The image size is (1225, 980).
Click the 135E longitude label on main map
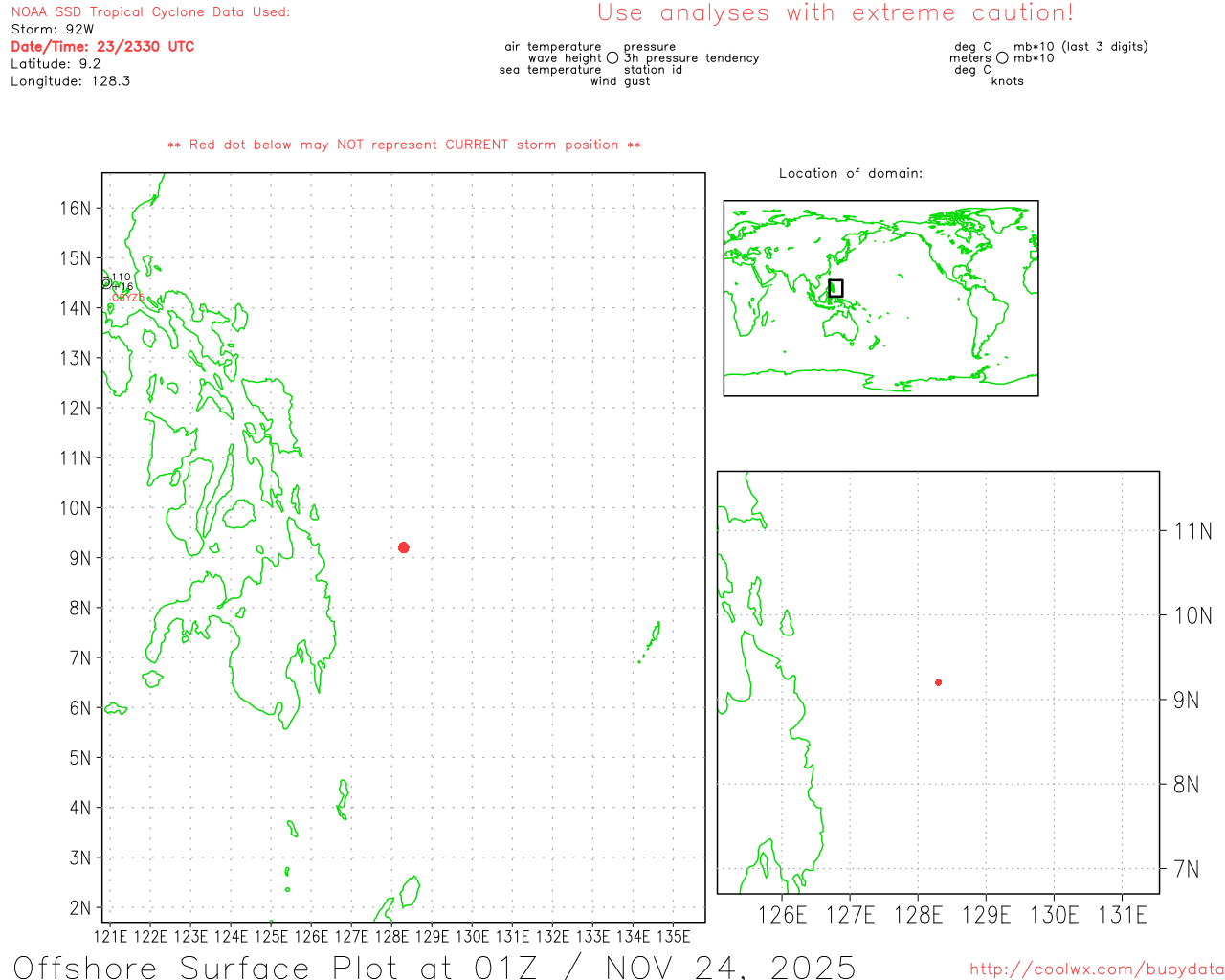[673, 936]
